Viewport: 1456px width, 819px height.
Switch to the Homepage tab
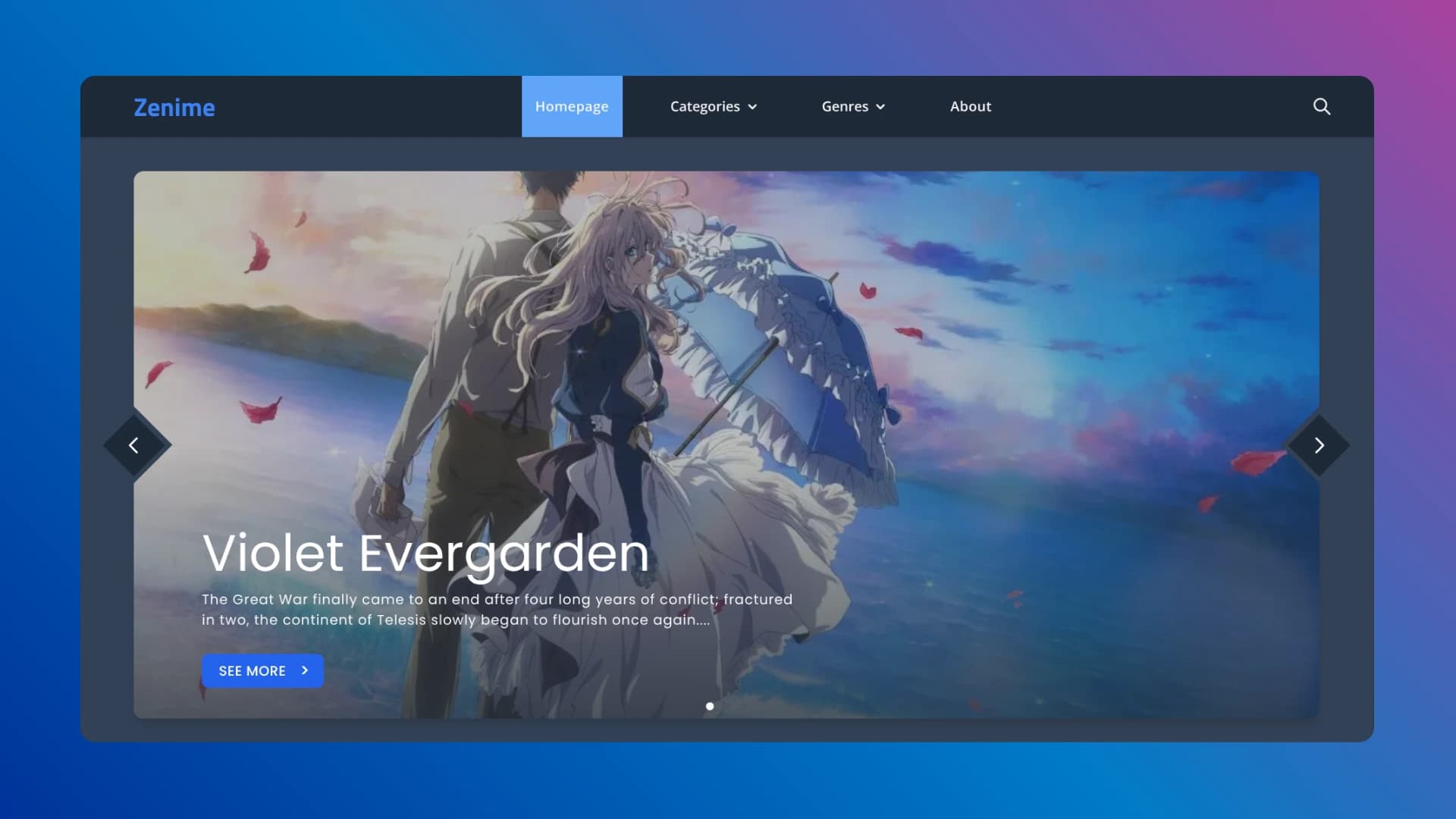tap(572, 107)
